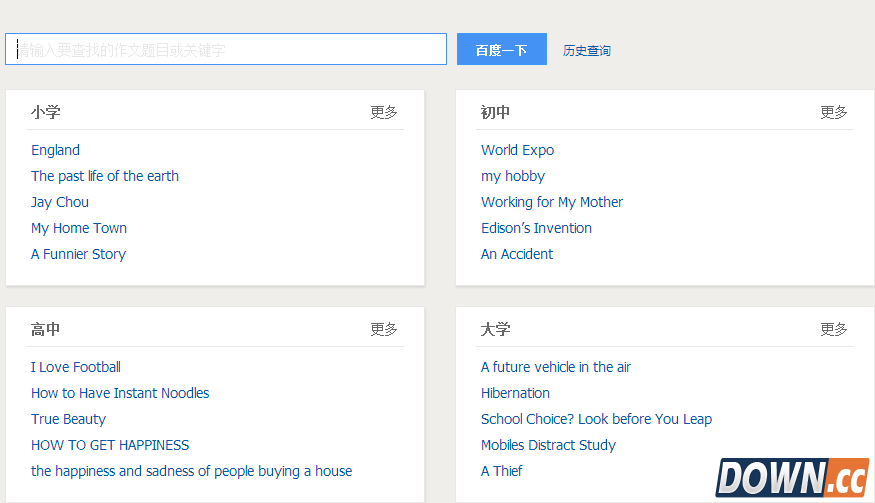Select the Jay Chou essay
The width and height of the screenshot is (875, 503).
60,202
